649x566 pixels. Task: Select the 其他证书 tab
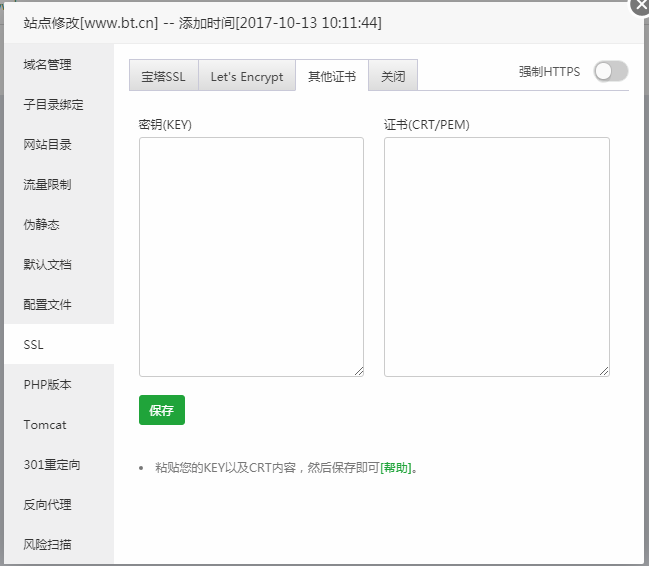tap(332, 76)
